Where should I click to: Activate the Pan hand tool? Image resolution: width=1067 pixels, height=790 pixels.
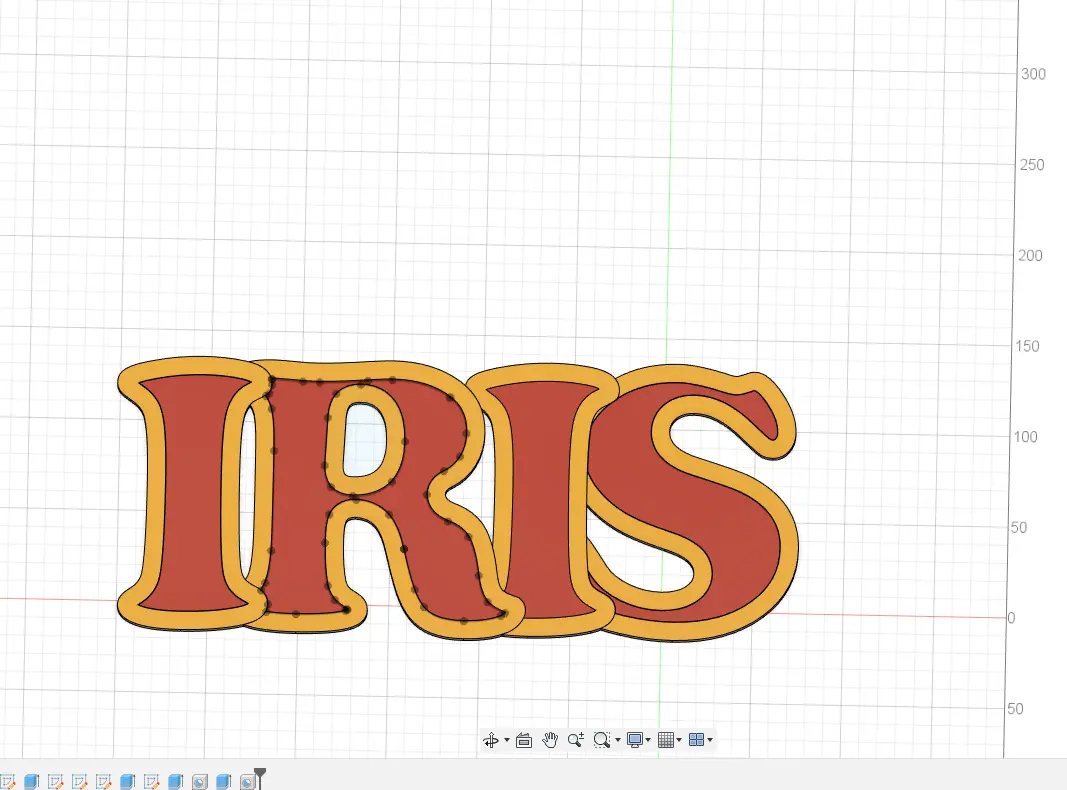point(550,740)
